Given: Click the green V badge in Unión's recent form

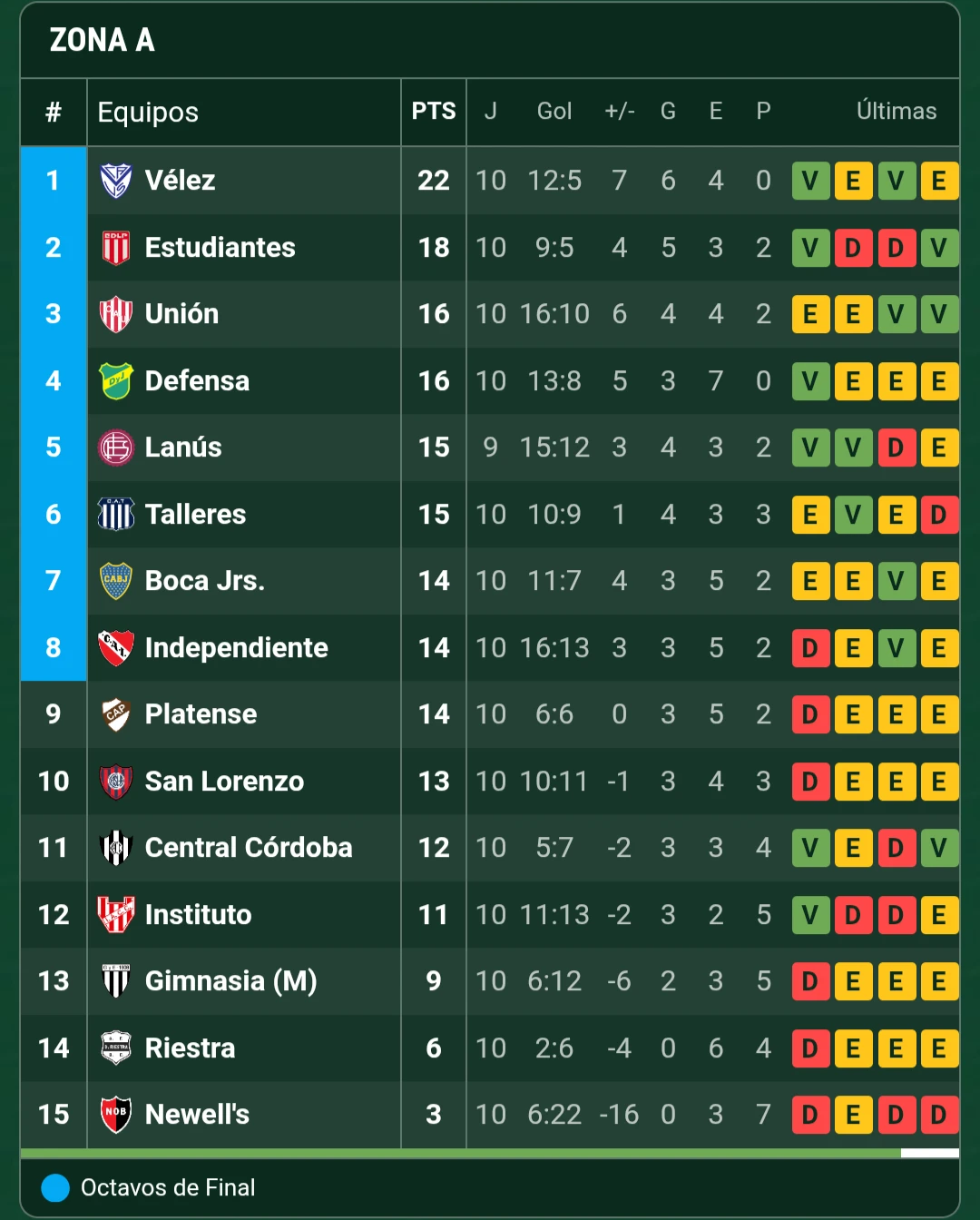Looking at the screenshot, I should 897,314.
